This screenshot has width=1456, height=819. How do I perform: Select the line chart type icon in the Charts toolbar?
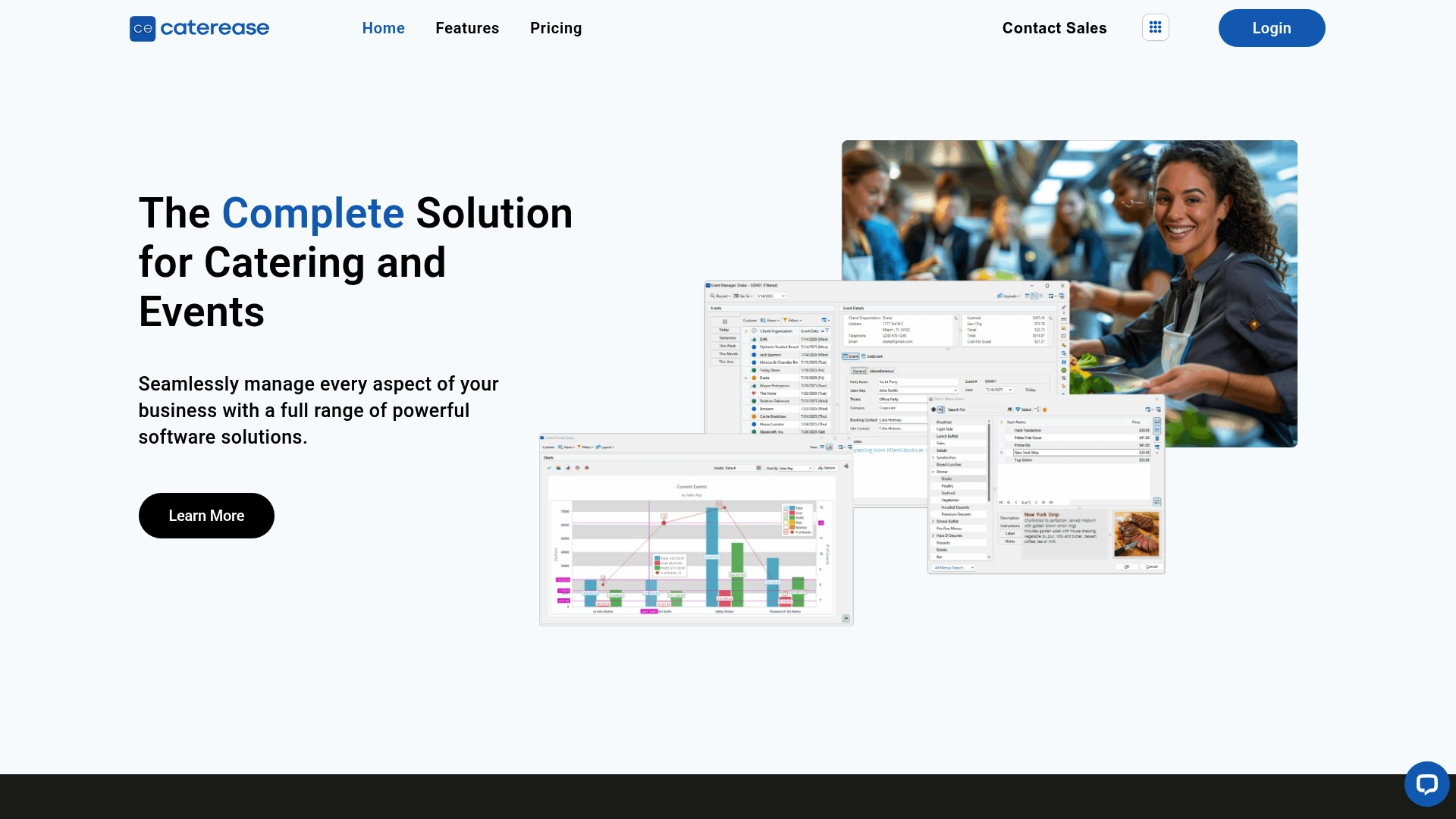pyautogui.click(x=549, y=468)
